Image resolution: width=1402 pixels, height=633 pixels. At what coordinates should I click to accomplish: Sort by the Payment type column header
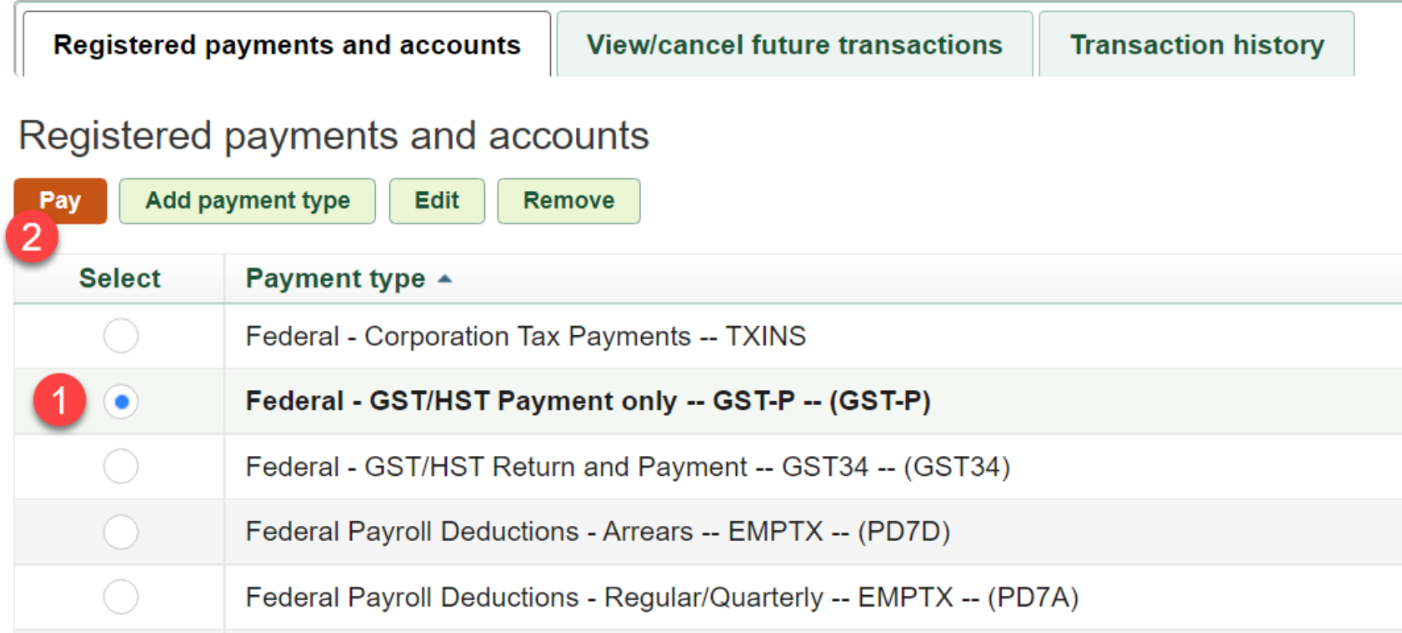click(x=335, y=279)
